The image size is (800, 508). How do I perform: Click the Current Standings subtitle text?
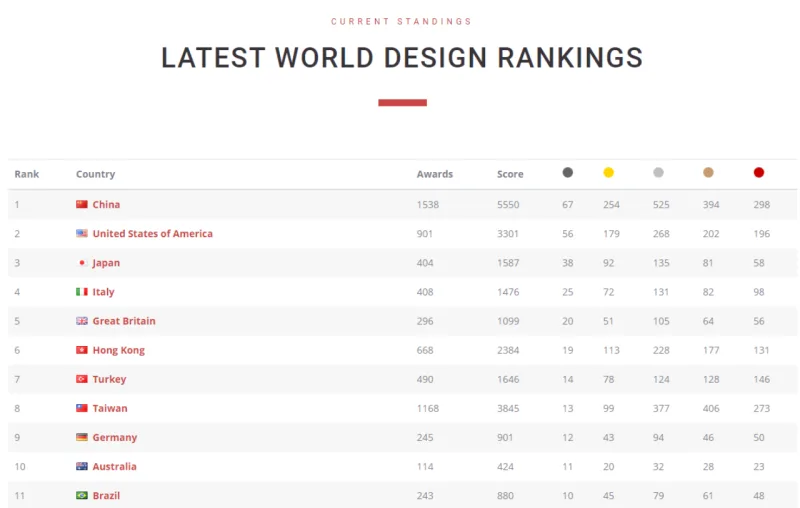click(x=402, y=21)
